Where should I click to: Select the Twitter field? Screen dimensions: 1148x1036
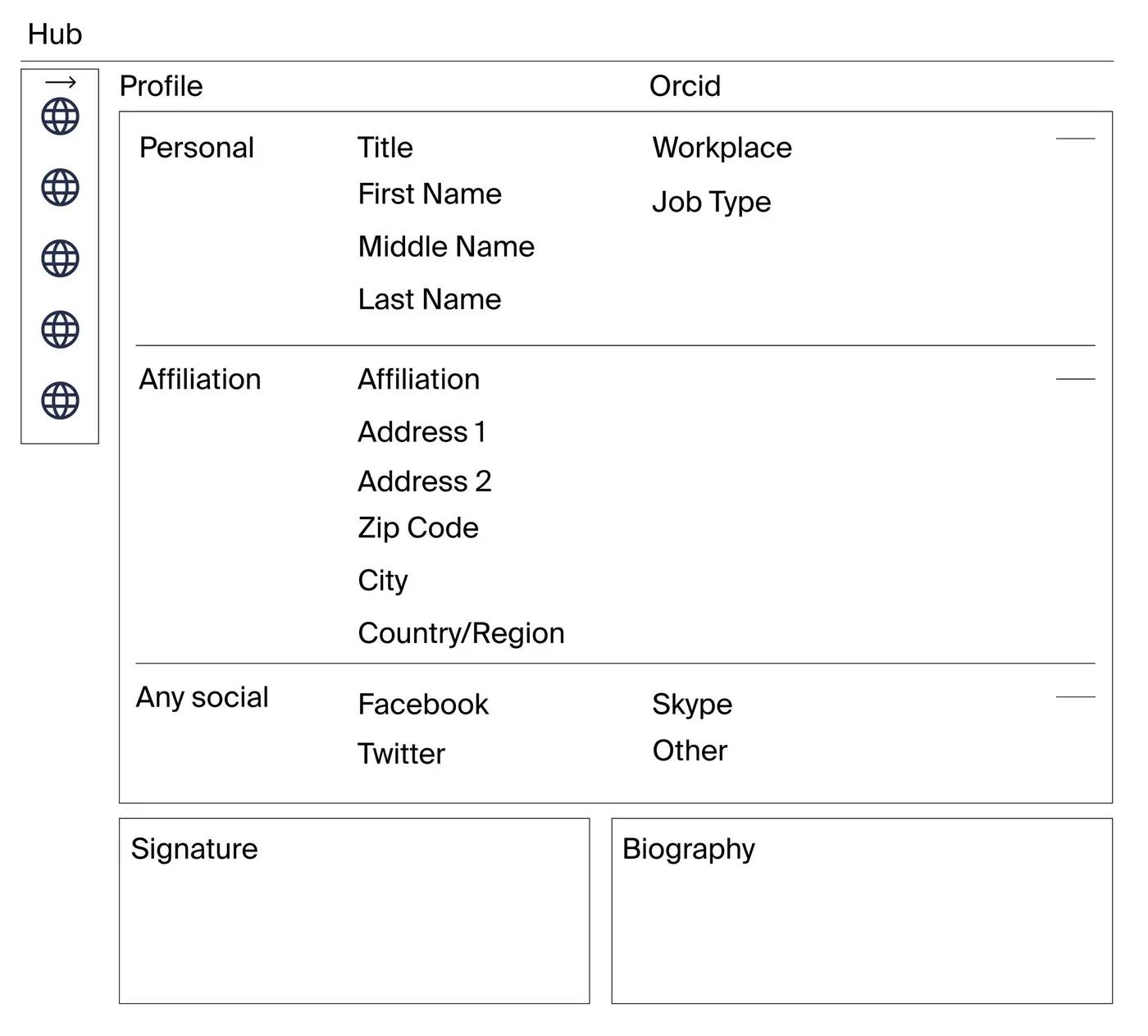(x=402, y=754)
